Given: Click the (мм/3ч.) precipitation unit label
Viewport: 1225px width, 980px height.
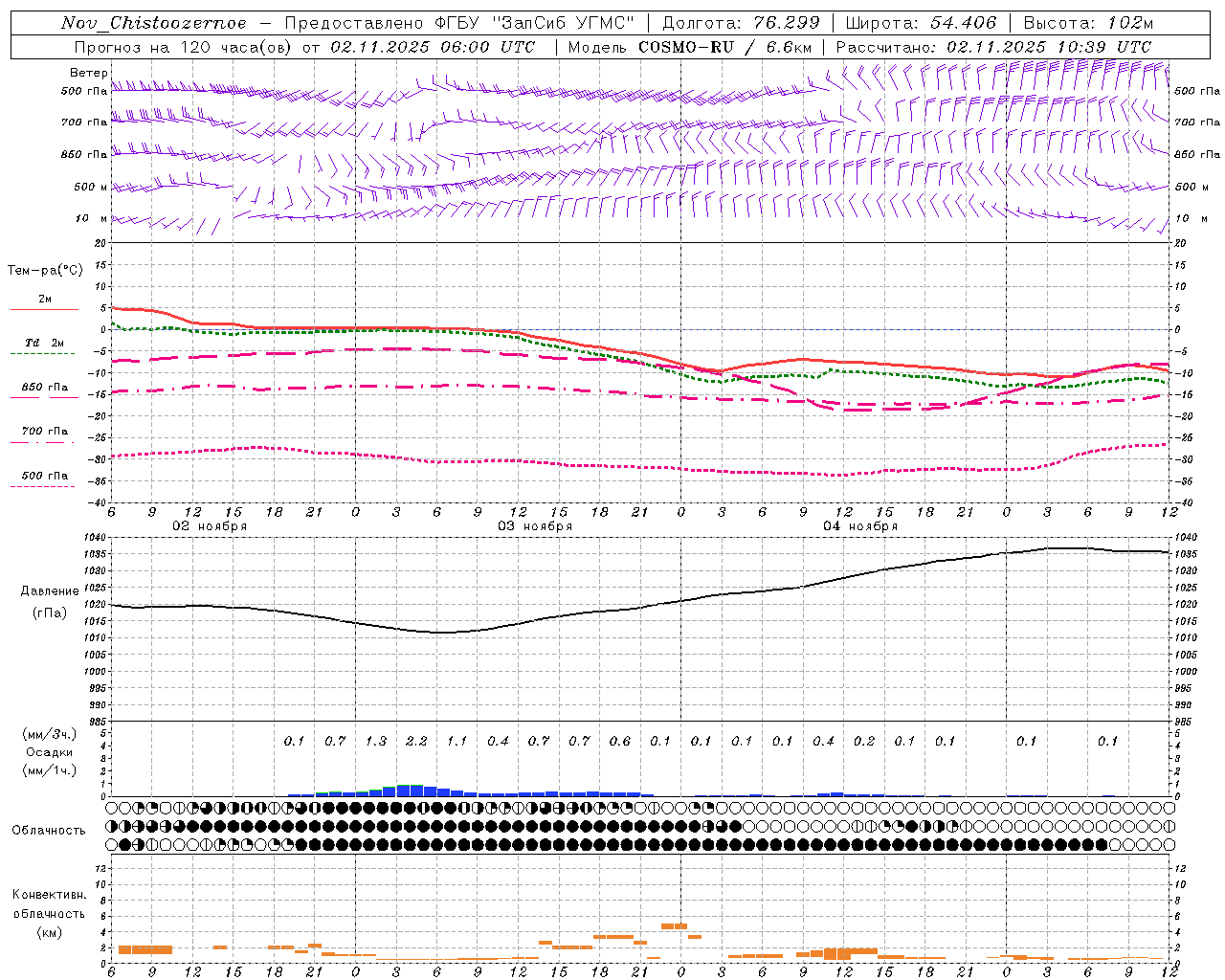Looking at the screenshot, I should [49, 734].
